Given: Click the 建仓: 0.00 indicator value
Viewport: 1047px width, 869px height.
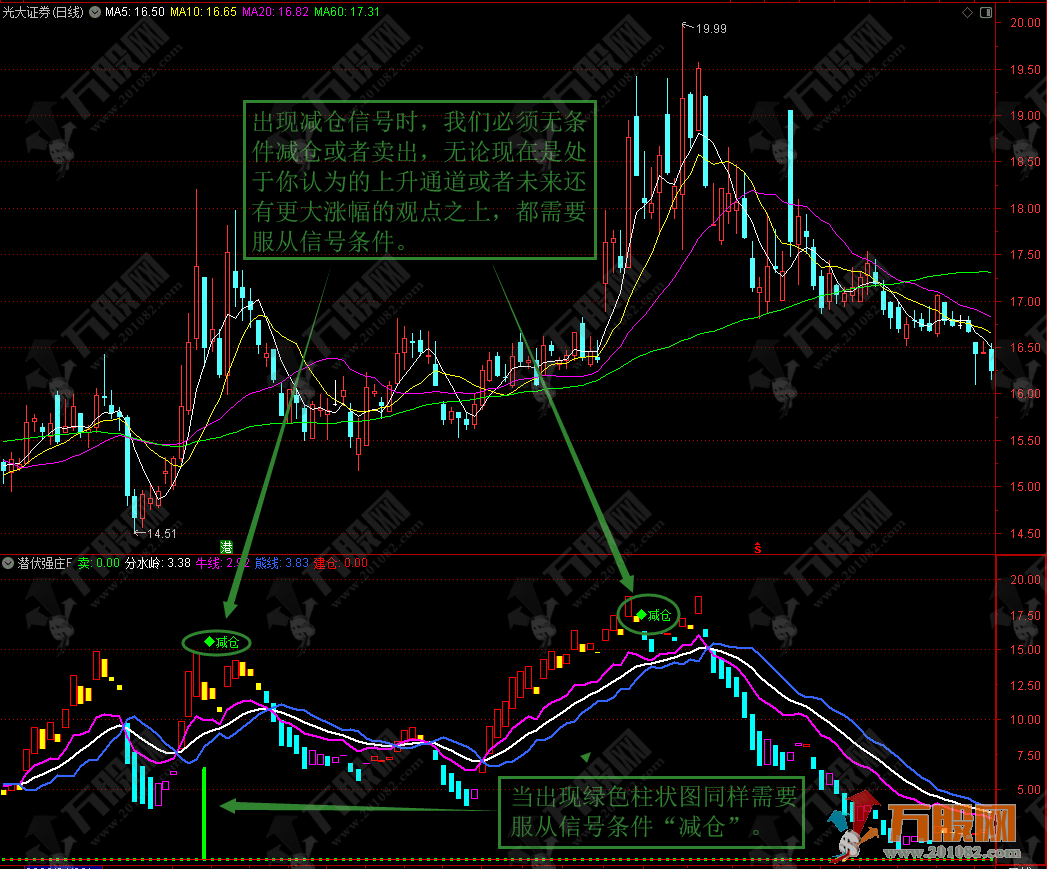Looking at the screenshot, I should tap(341, 563).
